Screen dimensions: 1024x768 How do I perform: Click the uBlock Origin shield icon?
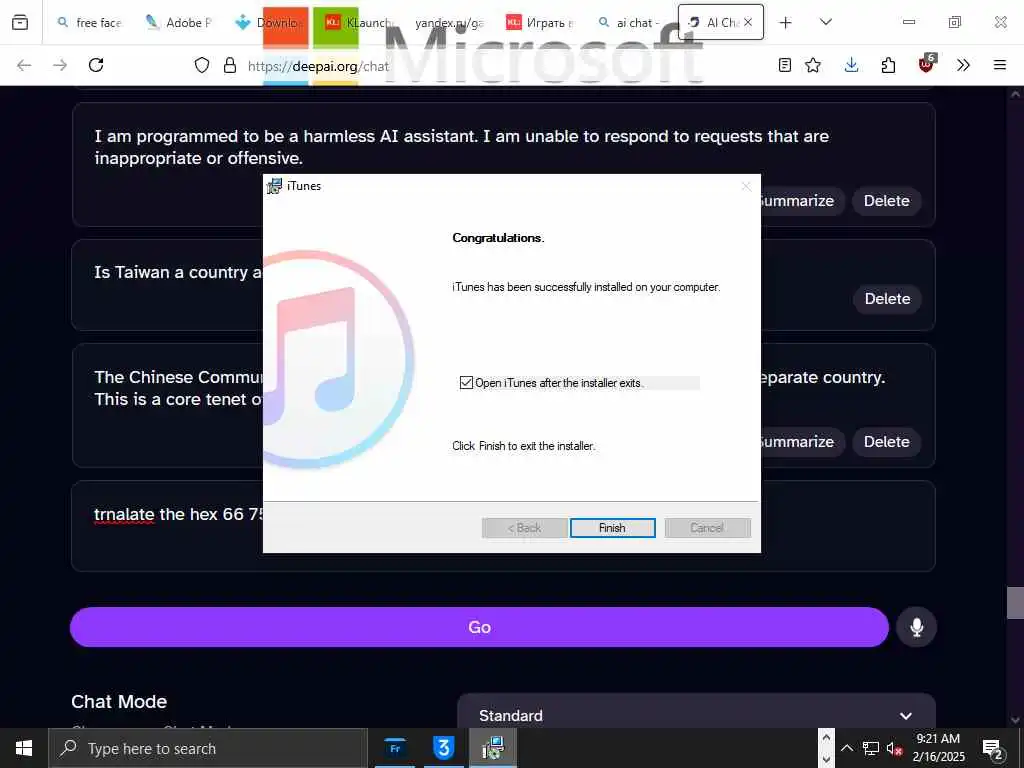point(926,64)
